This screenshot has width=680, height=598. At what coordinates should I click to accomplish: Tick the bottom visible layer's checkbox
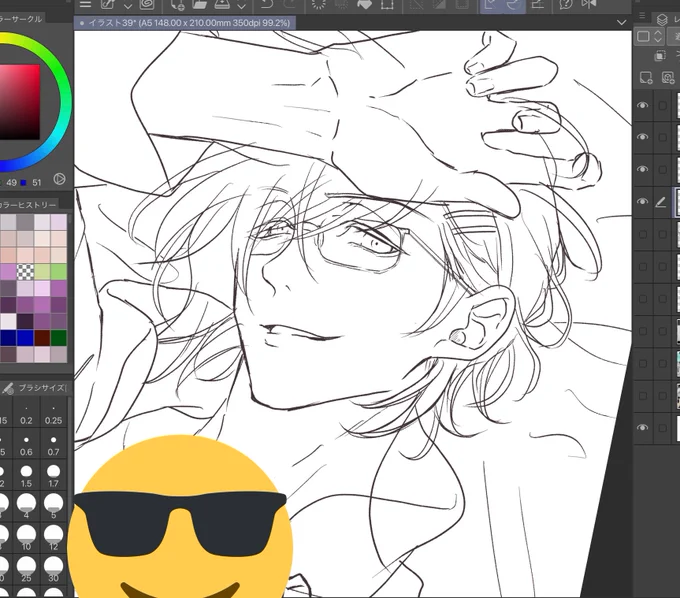662,428
